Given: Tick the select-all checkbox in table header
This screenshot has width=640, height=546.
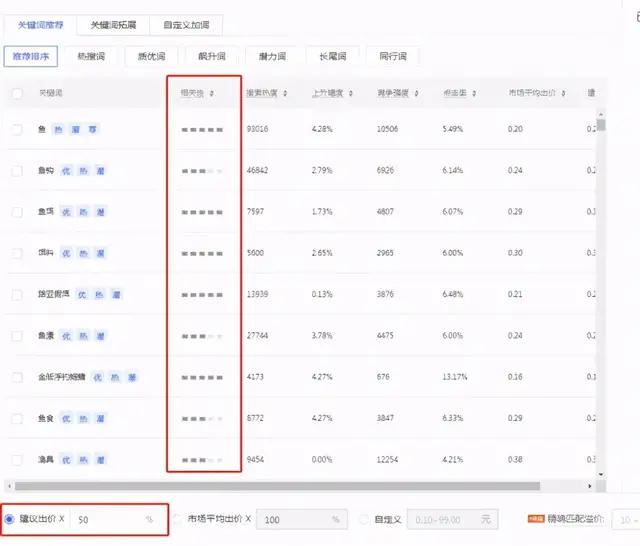Looking at the screenshot, I should [x=17, y=93].
